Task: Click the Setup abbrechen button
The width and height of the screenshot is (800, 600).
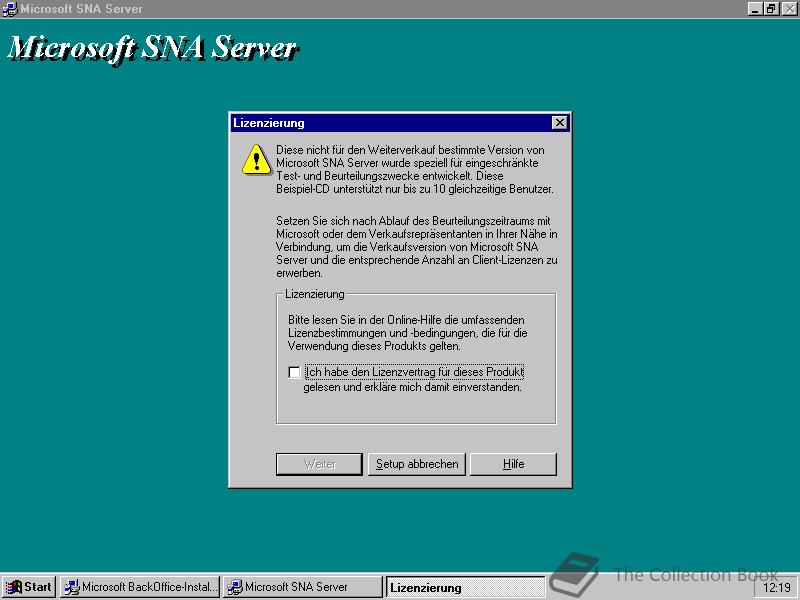Action: 417,464
